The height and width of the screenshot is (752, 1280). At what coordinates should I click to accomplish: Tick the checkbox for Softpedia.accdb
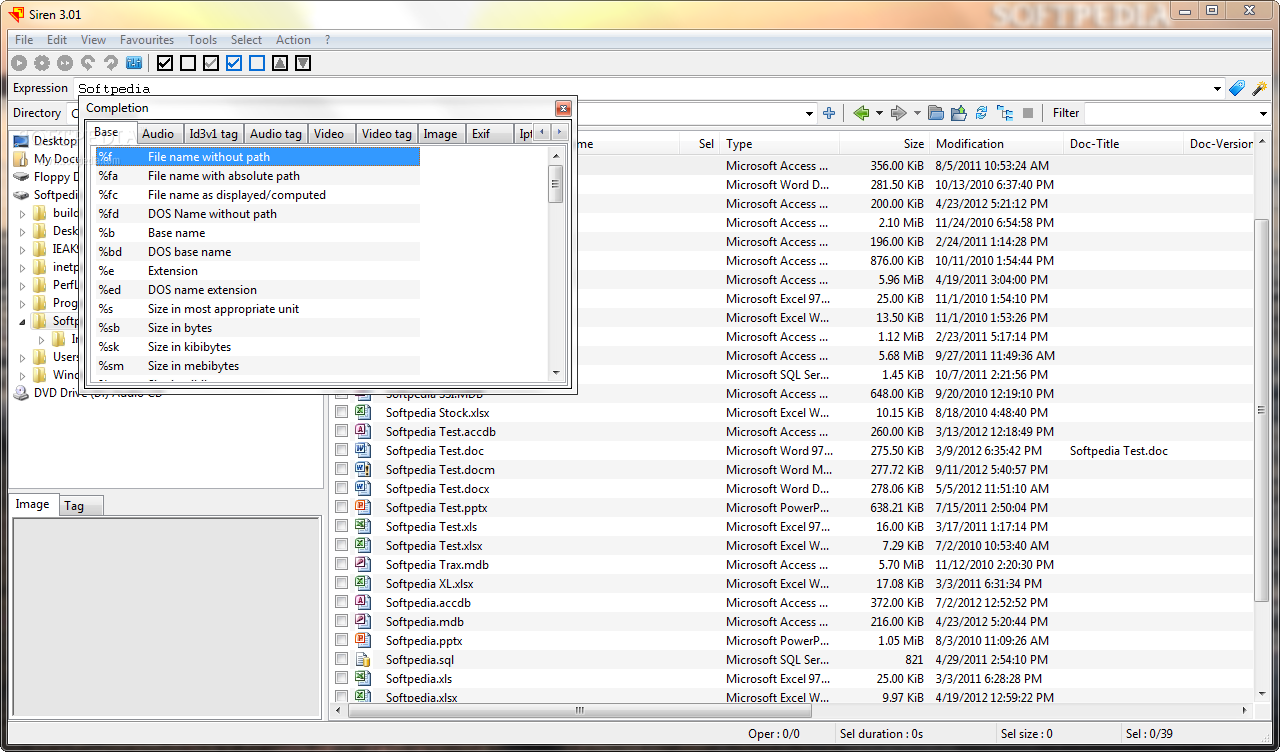342,602
